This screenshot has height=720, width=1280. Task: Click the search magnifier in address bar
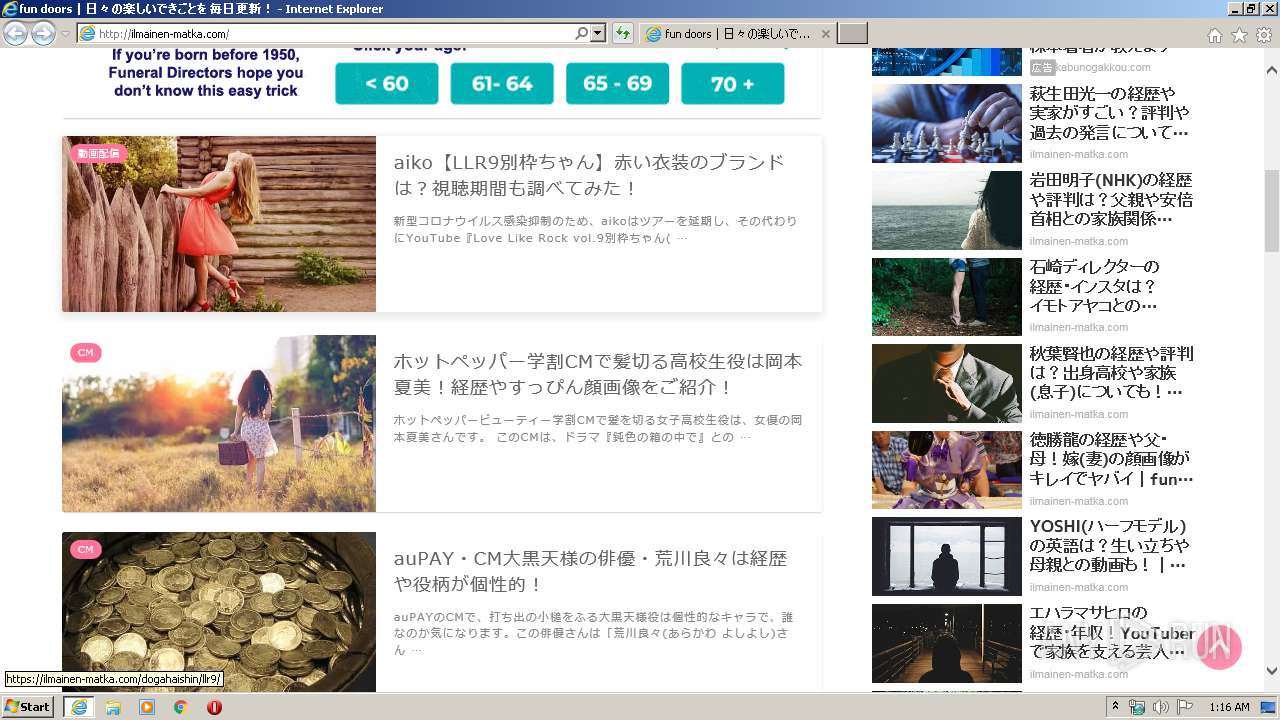(x=581, y=33)
